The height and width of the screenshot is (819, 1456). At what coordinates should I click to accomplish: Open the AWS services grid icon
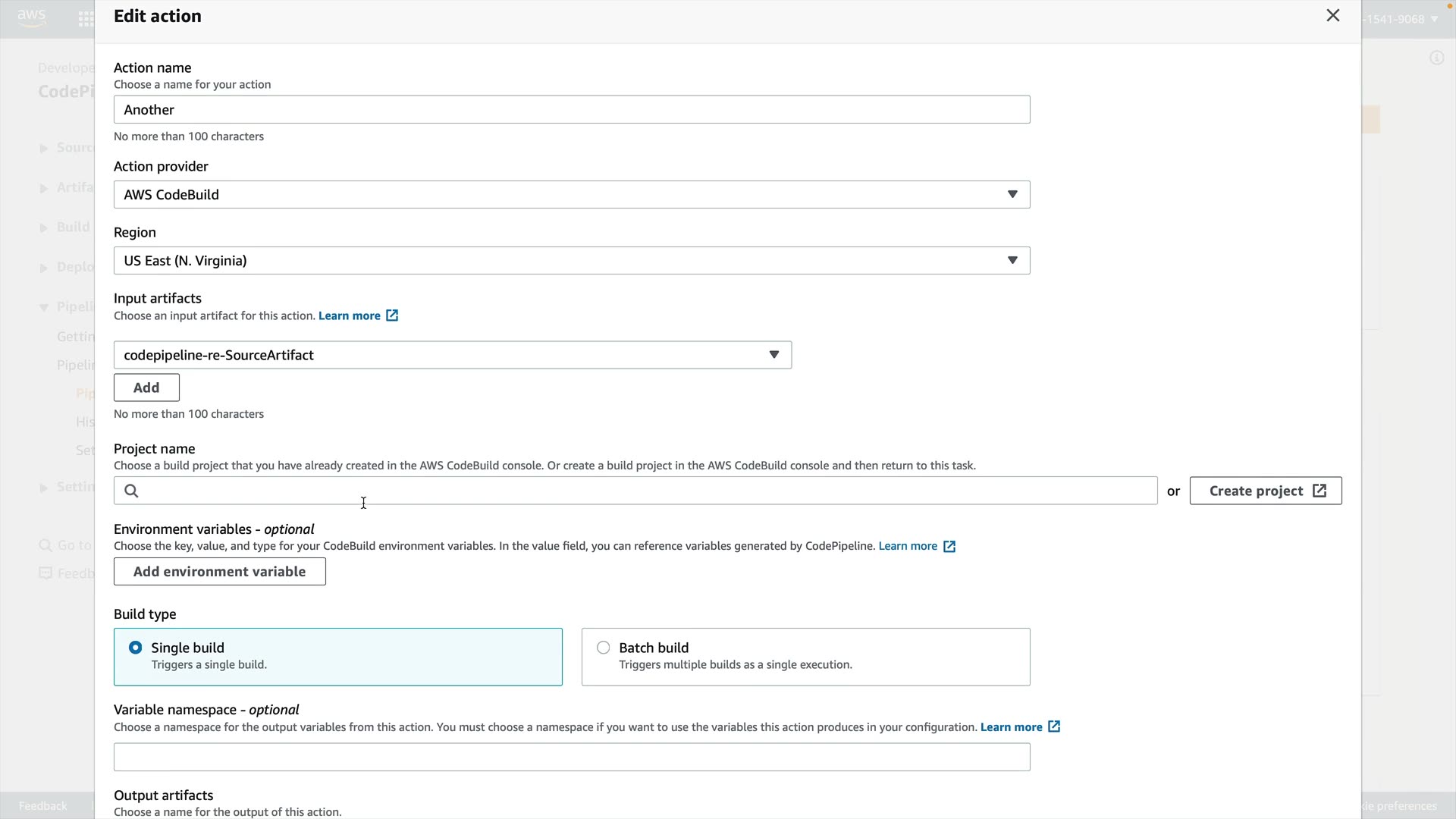[86, 19]
